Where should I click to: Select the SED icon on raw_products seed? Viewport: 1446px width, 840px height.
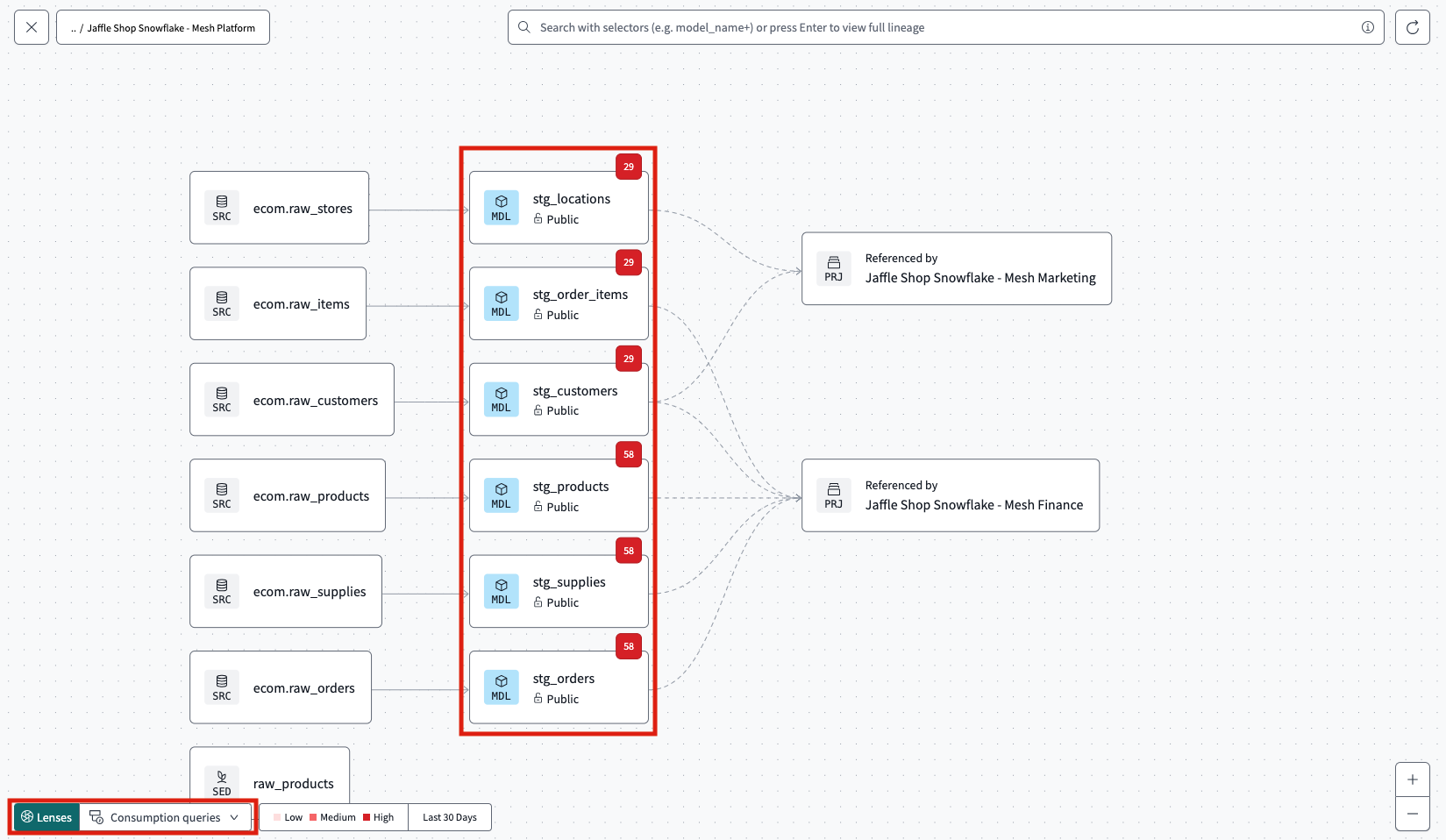click(222, 782)
